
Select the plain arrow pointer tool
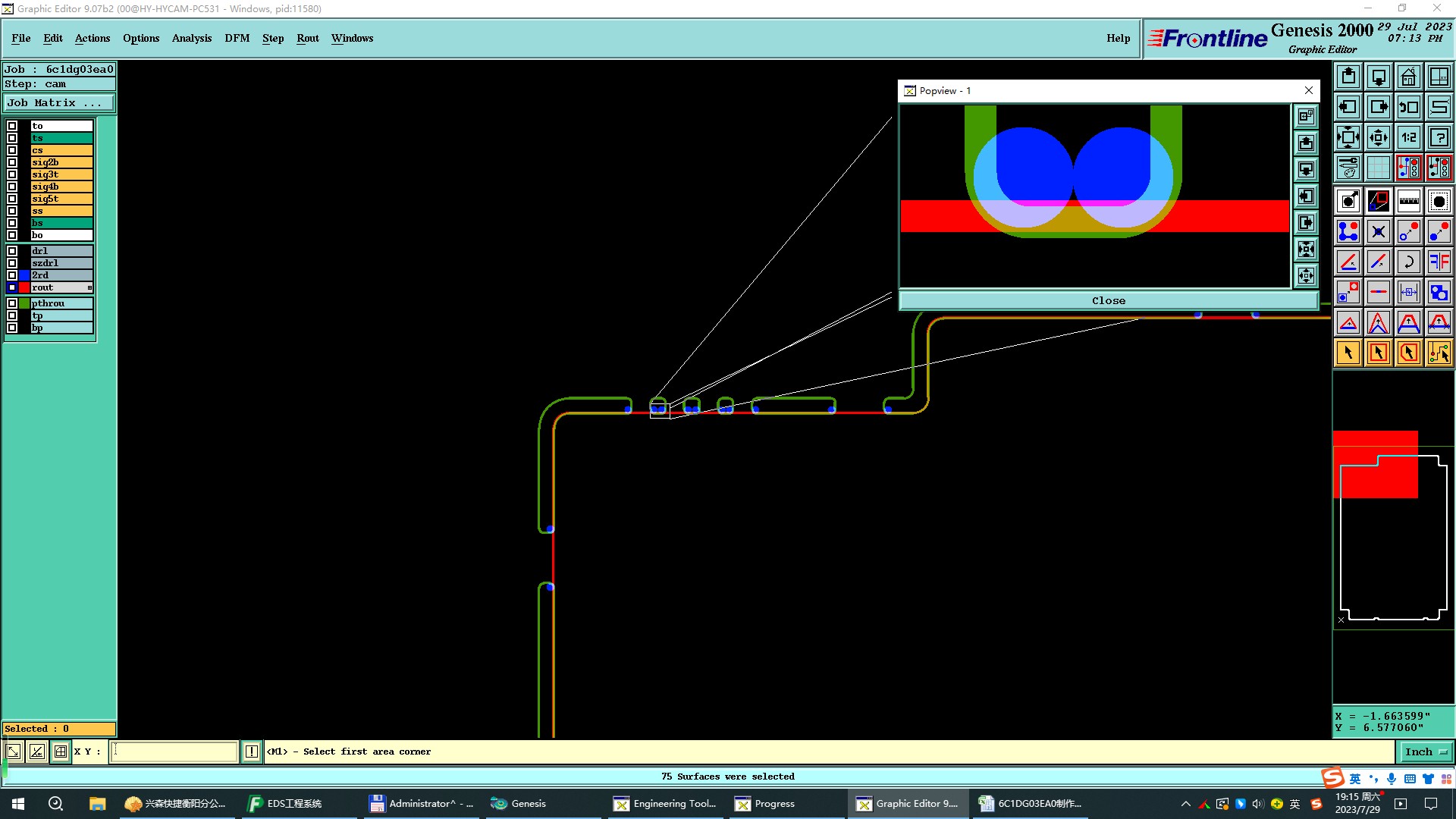(x=1348, y=353)
